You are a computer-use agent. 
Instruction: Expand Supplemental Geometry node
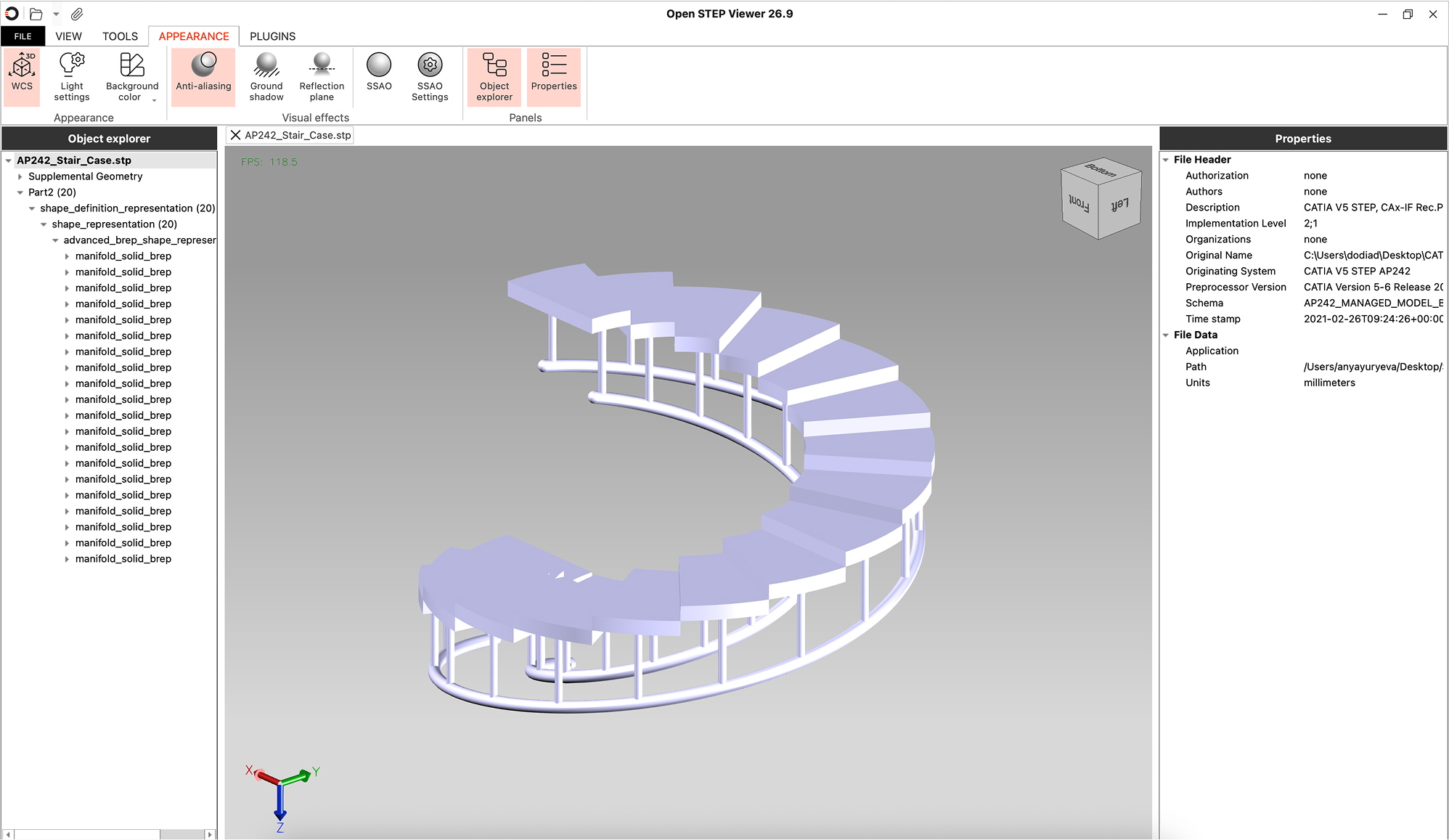[20, 176]
